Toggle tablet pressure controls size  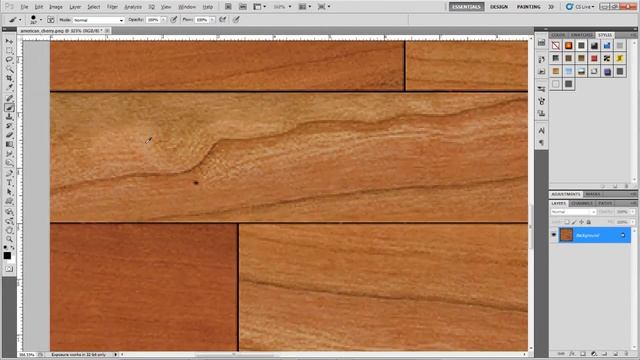tap(236, 20)
